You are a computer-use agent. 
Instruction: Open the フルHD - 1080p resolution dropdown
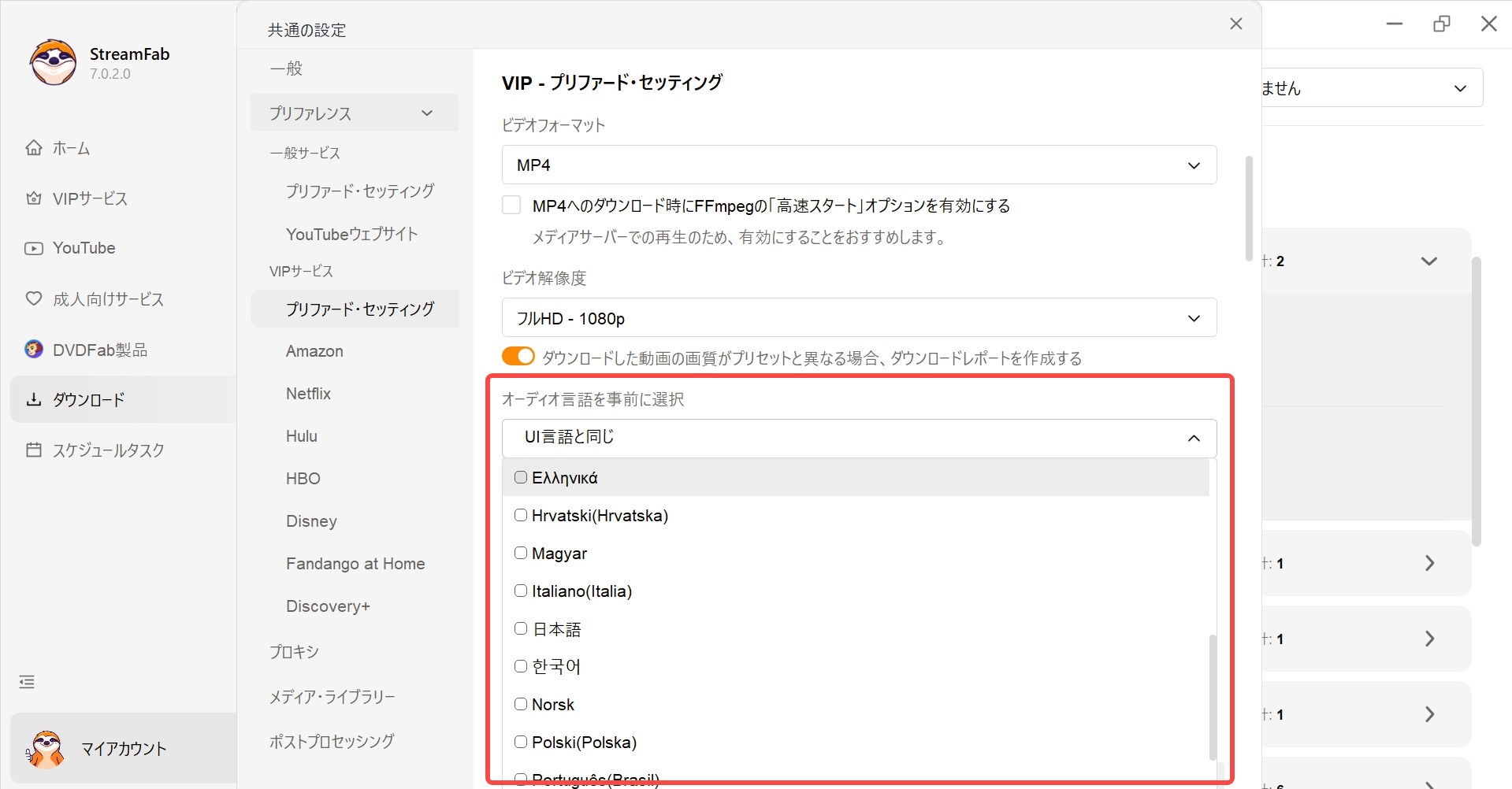(859, 317)
